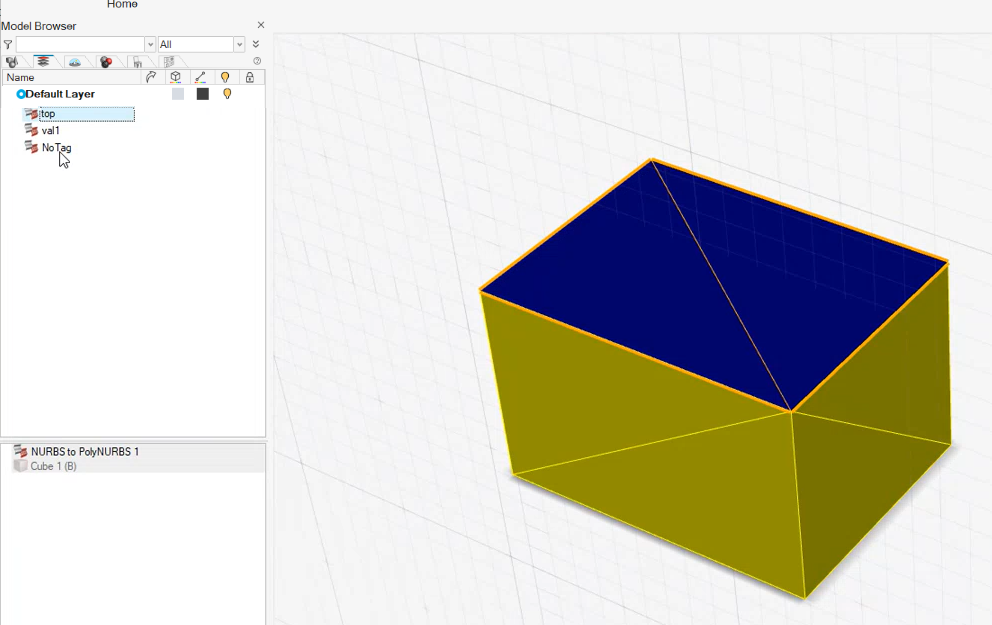Click the cube color column header icon
The height and width of the screenshot is (625, 992).
(x=176, y=77)
